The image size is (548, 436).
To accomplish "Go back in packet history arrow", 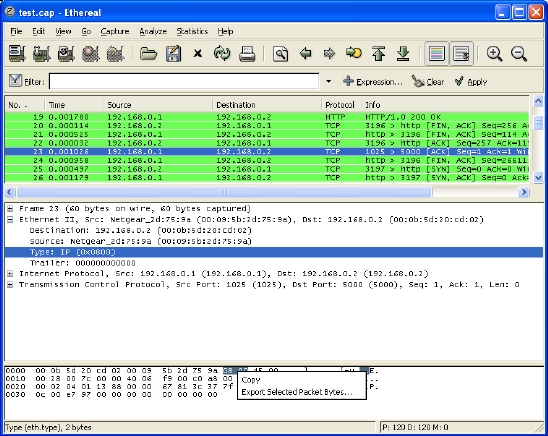I will [305, 53].
